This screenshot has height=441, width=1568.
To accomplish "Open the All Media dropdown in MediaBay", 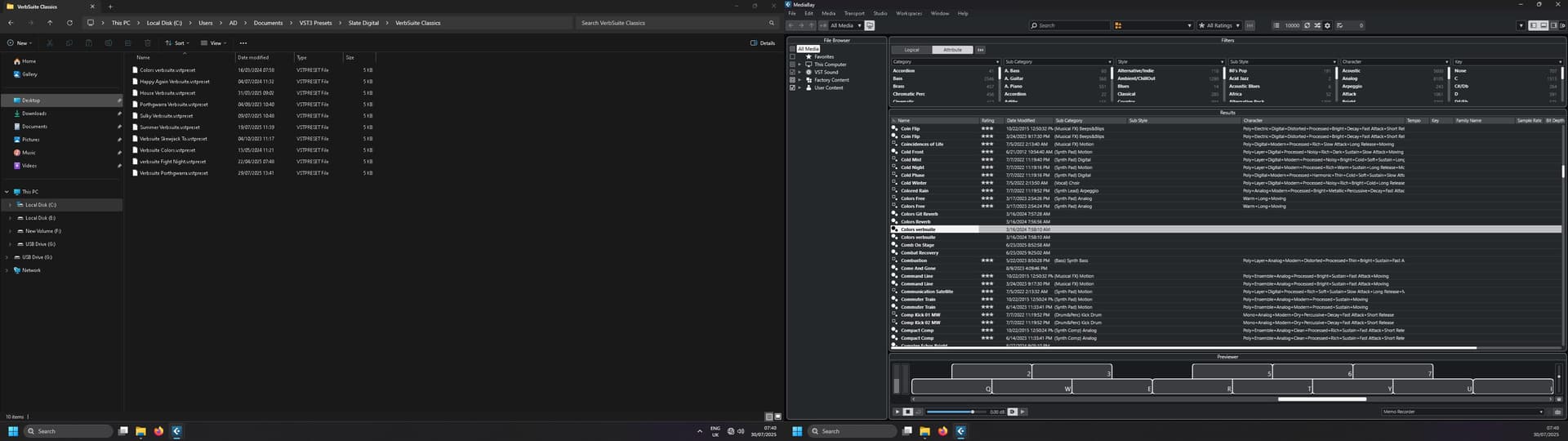I will click(x=845, y=25).
